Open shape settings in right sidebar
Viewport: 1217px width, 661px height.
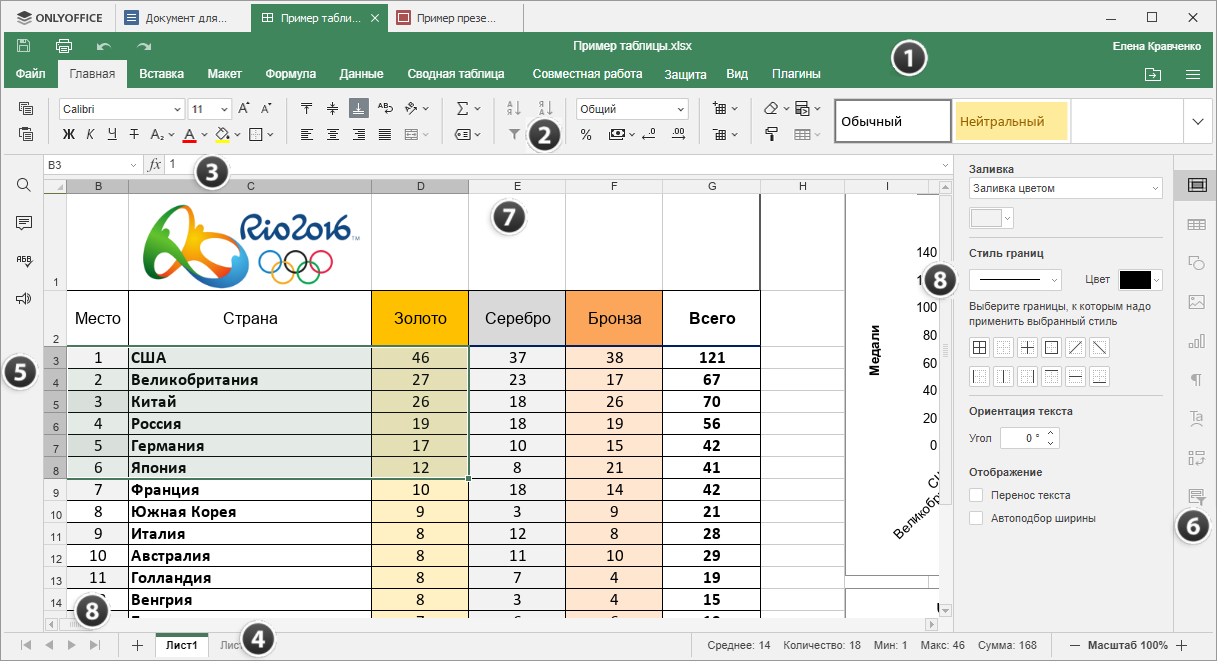[x=1195, y=263]
